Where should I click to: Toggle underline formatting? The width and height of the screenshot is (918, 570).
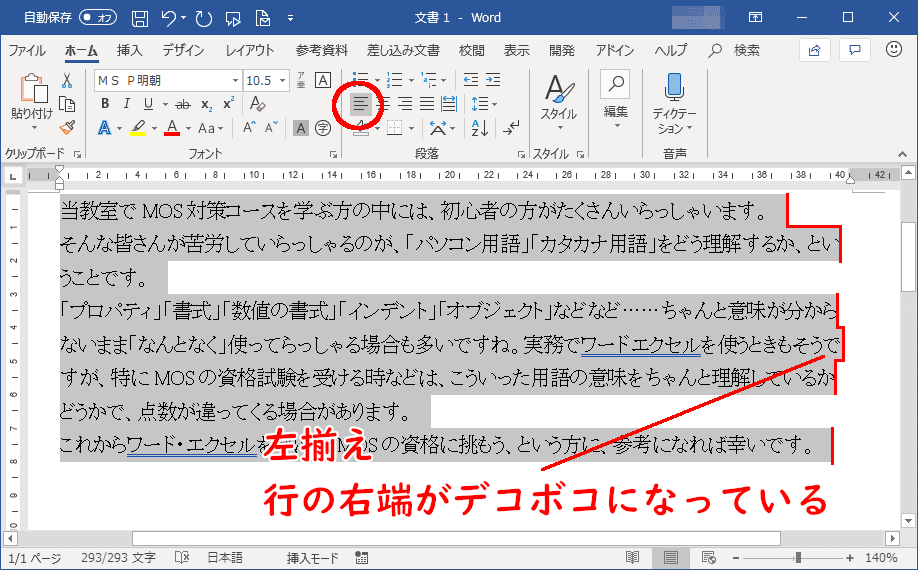[x=148, y=104]
